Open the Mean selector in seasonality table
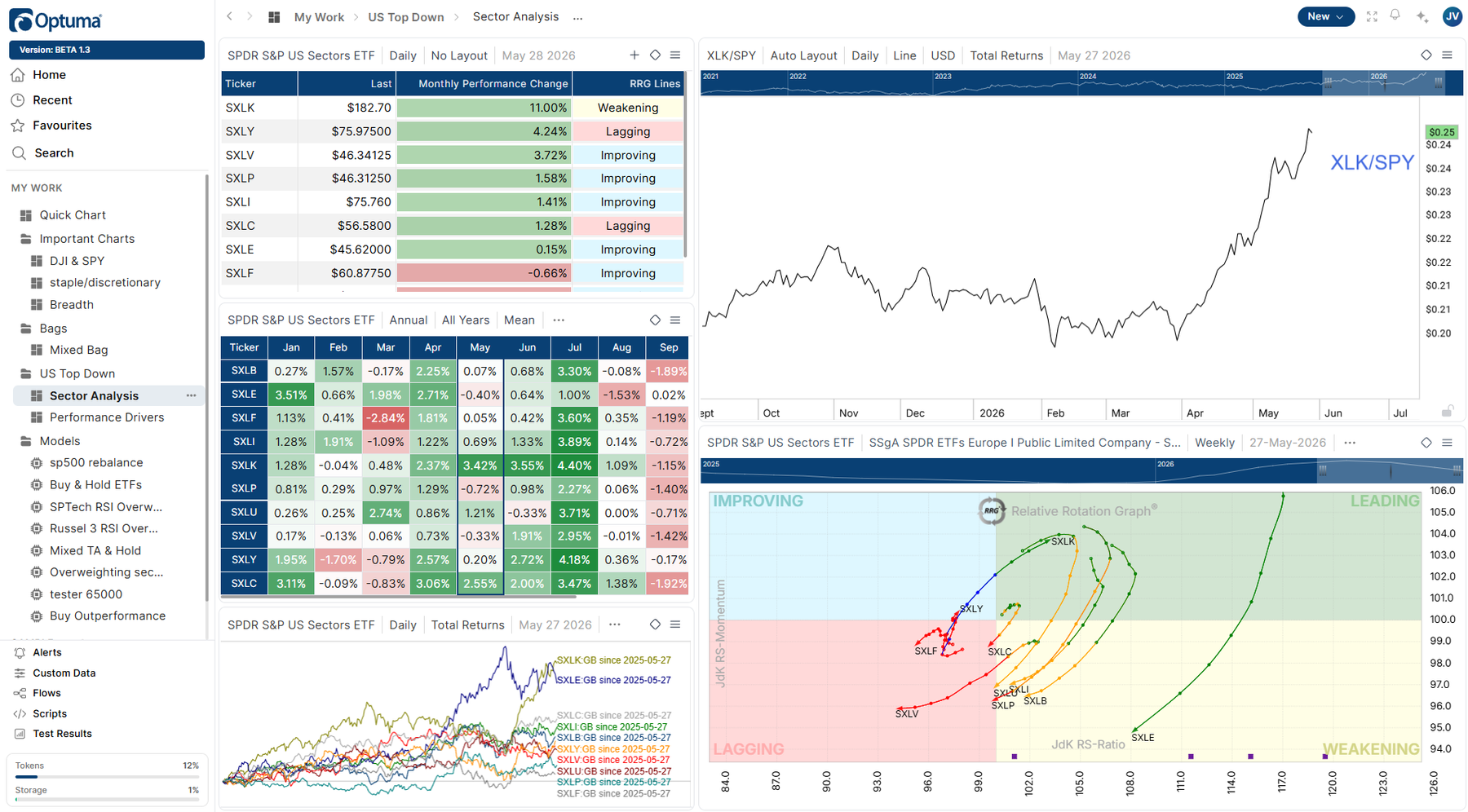 pyautogui.click(x=520, y=320)
